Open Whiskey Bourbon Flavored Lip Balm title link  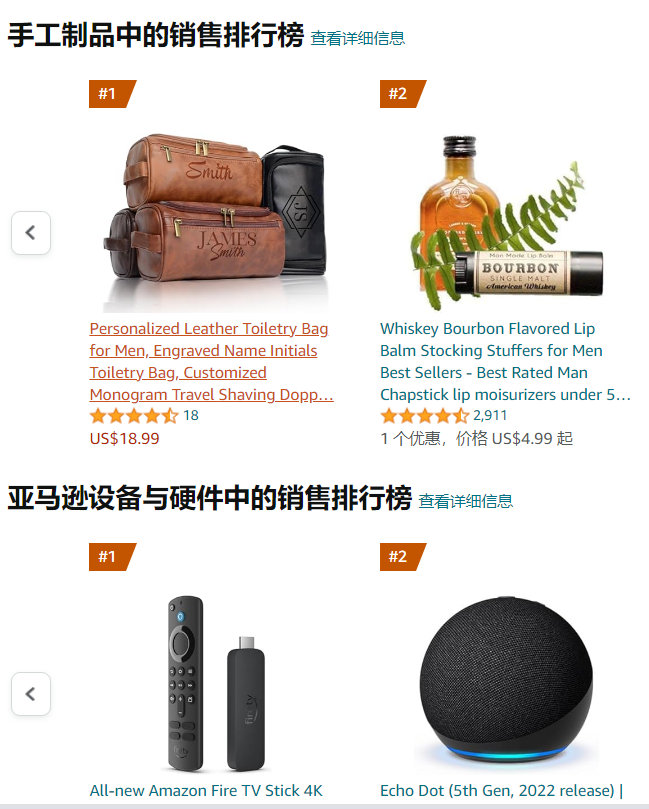pos(506,362)
